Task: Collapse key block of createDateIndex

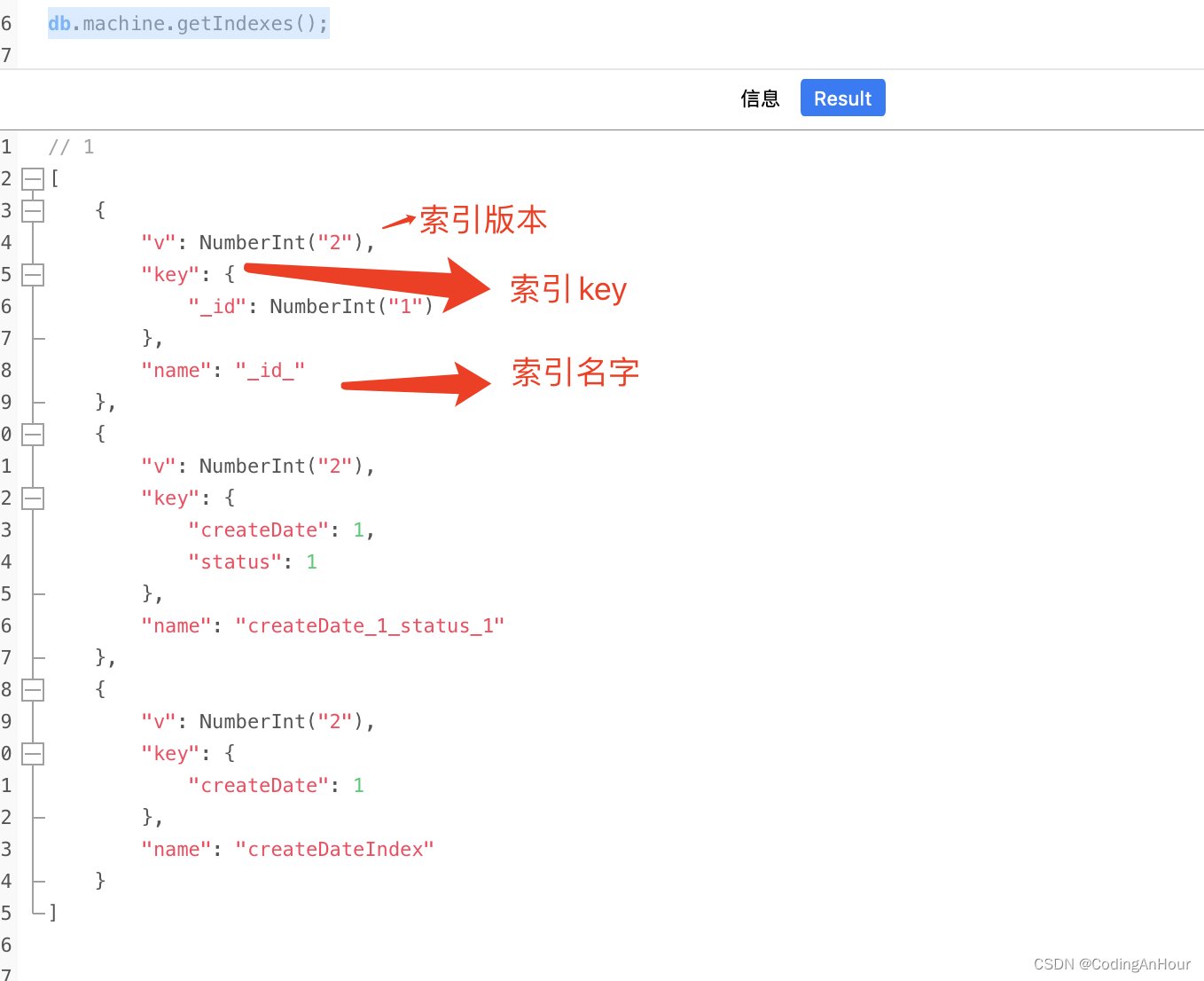Action: click(x=33, y=754)
